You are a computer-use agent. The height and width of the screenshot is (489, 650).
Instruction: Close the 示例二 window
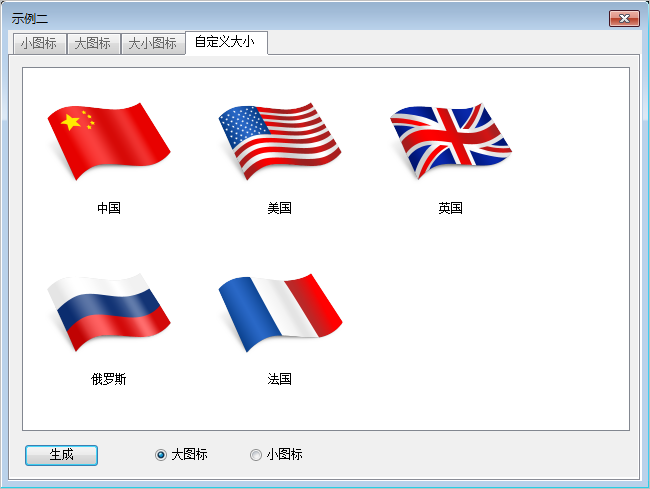pyautogui.click(x=624, y=19)
